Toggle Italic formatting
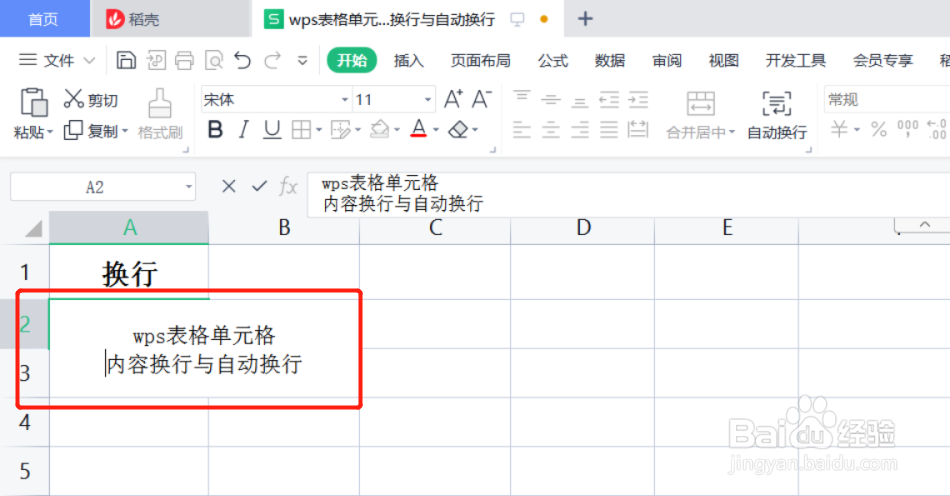 coord(244,130)
